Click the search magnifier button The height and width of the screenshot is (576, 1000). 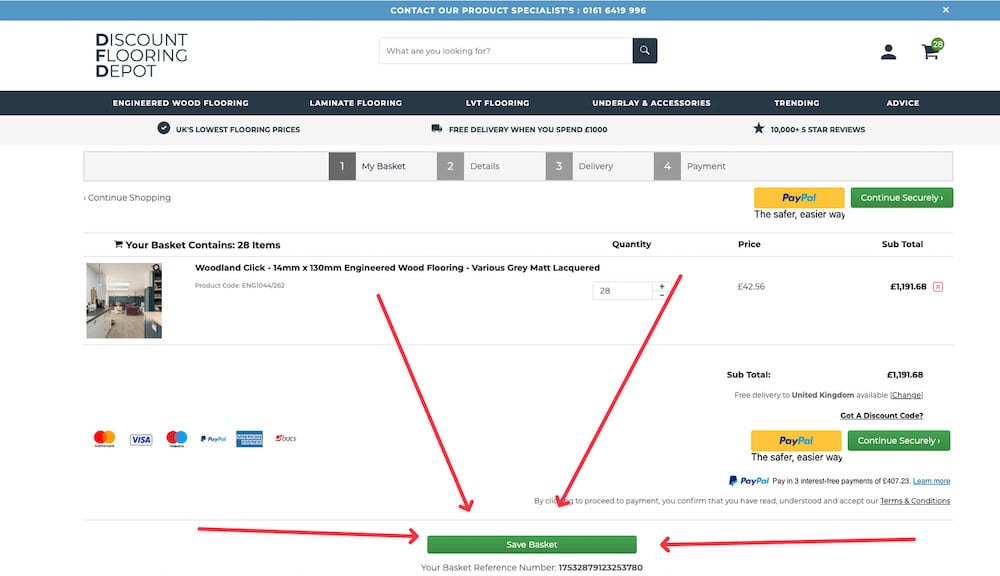pyautogui.click(x=644, y=50)
